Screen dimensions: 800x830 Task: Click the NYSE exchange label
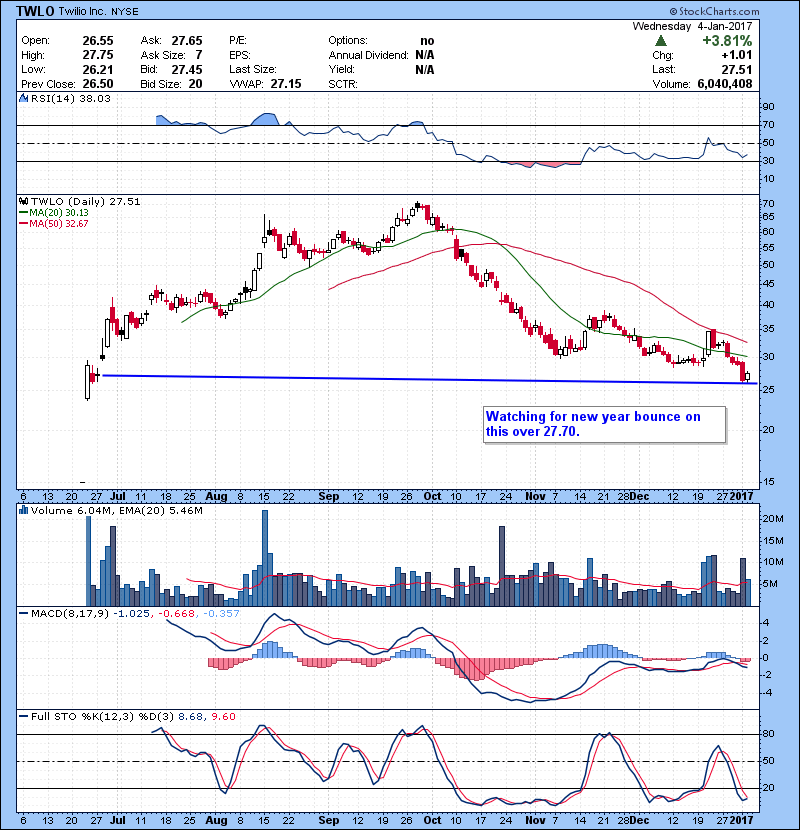click(x=124, y=12)
